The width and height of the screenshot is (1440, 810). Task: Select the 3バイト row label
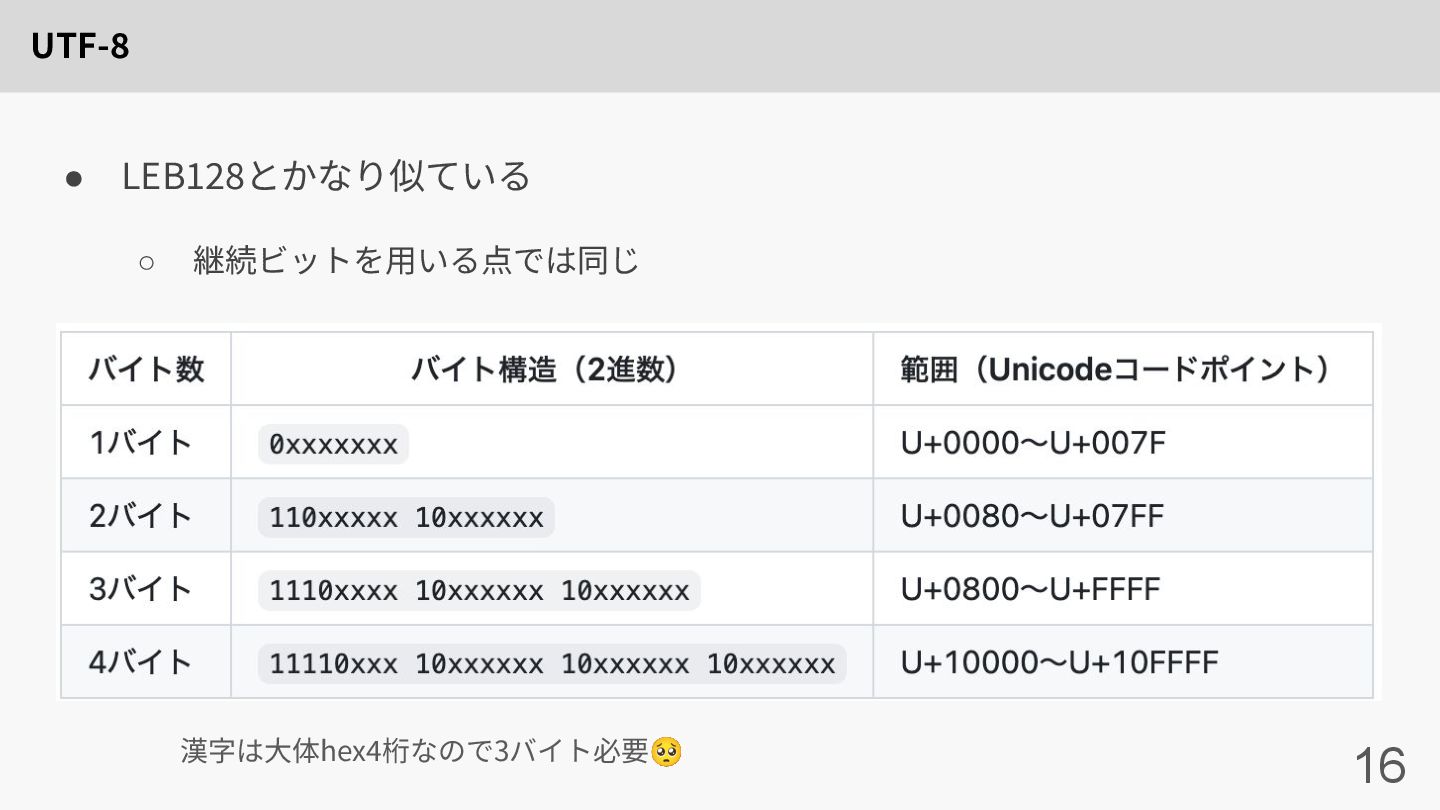[x=140, y=589]
